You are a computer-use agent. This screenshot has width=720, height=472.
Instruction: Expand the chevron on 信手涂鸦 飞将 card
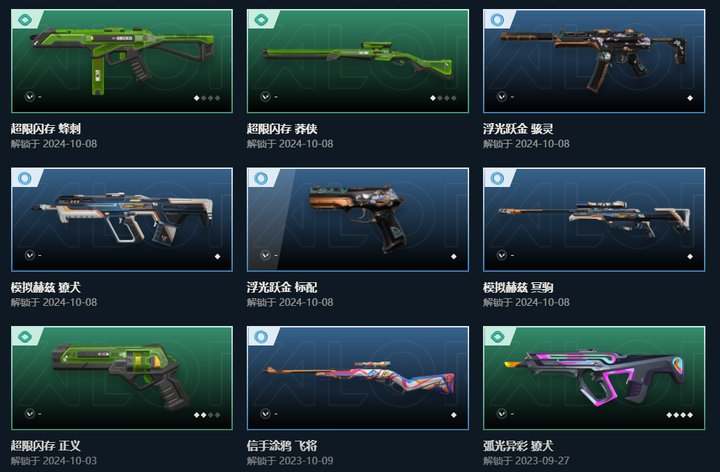tap(265, 414)
